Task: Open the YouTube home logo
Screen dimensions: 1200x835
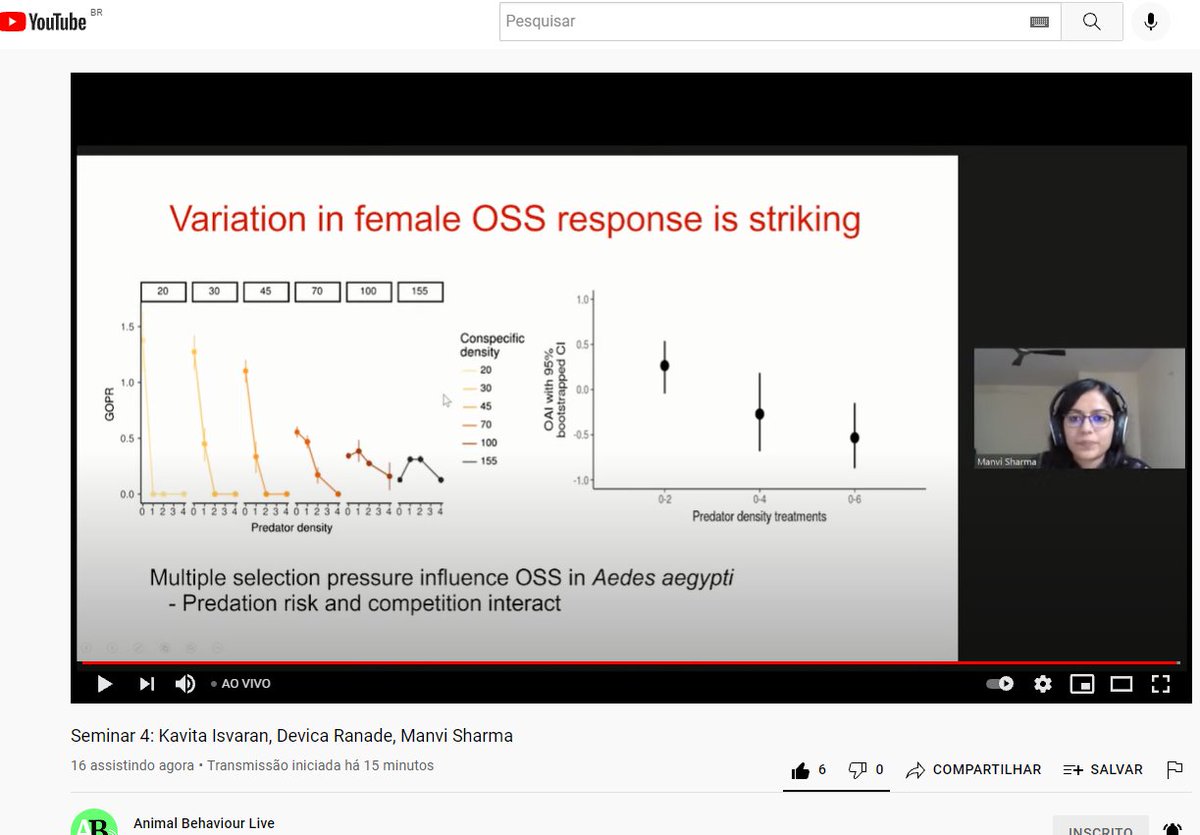Action: [x=44, y=21]
